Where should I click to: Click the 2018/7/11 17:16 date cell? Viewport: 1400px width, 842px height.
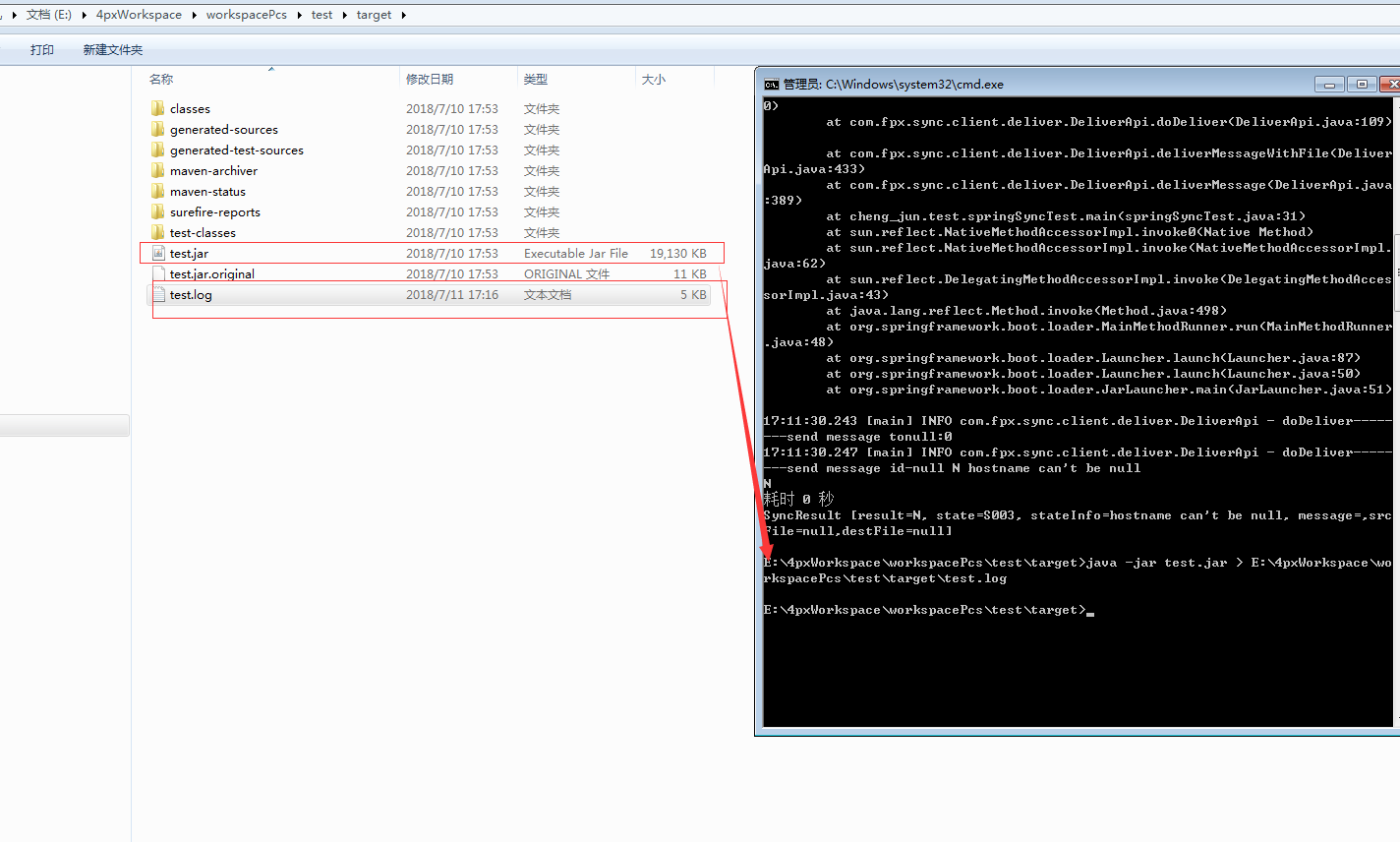point(452,295)
